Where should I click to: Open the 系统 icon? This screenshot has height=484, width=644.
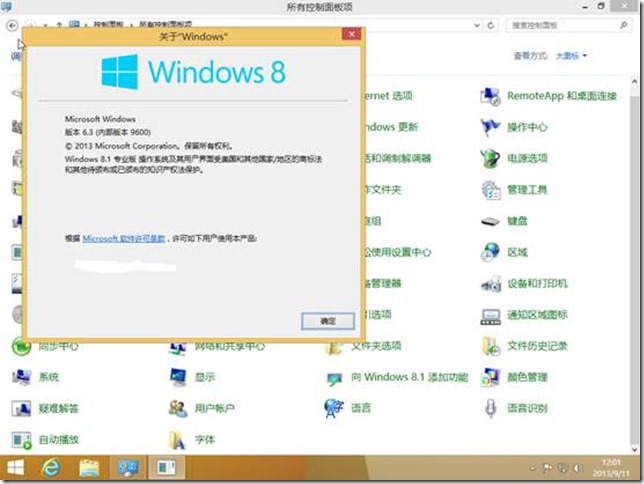[x=21, y=377]
